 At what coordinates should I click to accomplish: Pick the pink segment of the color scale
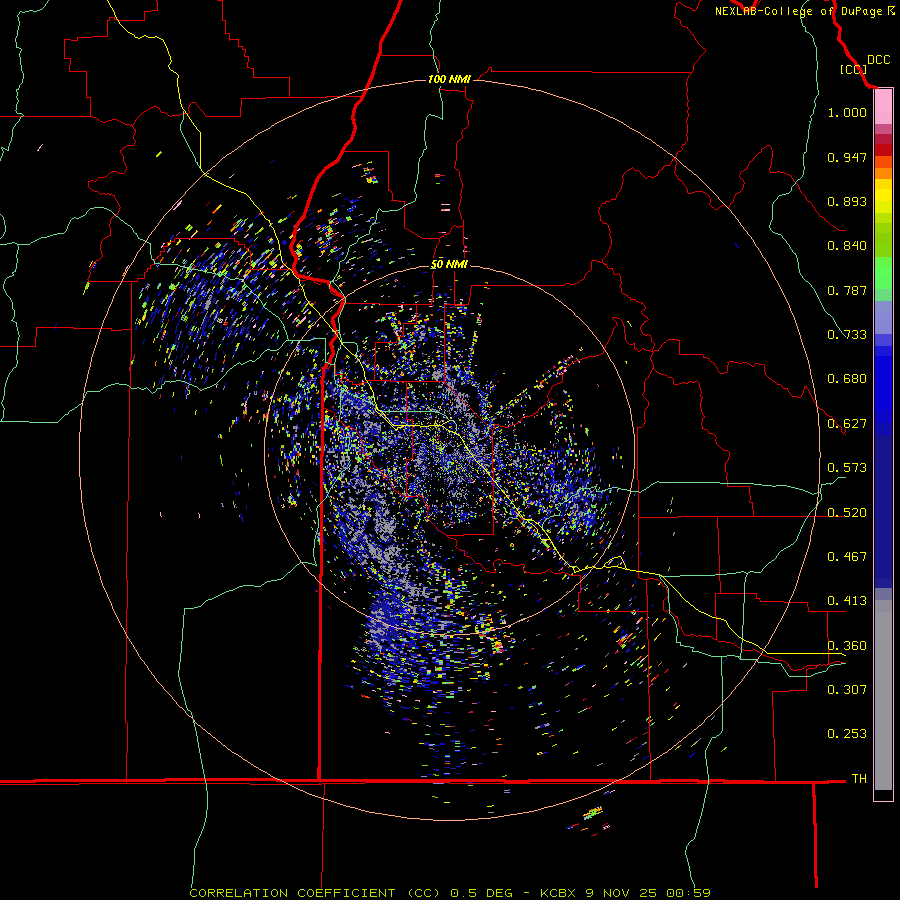(883, 107)
